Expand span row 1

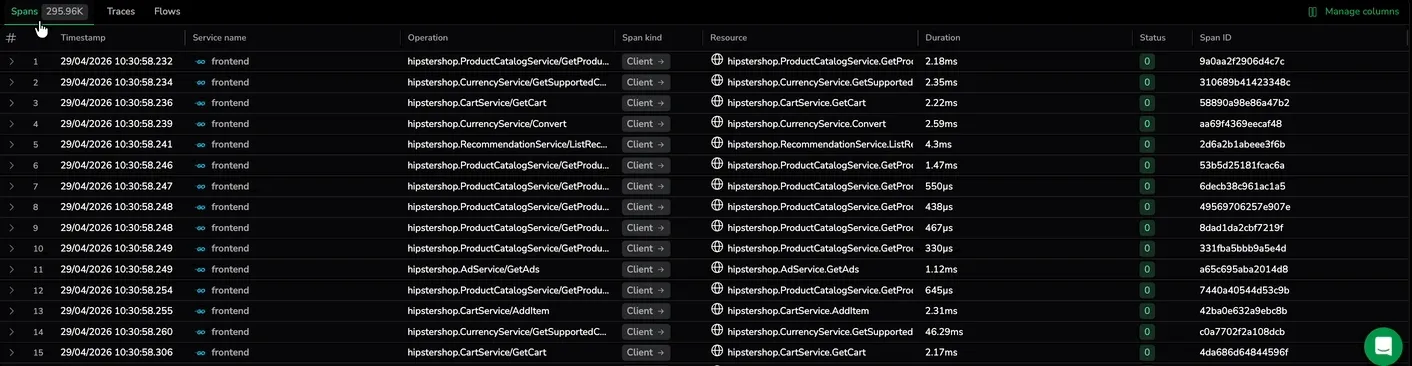point(12,62)
